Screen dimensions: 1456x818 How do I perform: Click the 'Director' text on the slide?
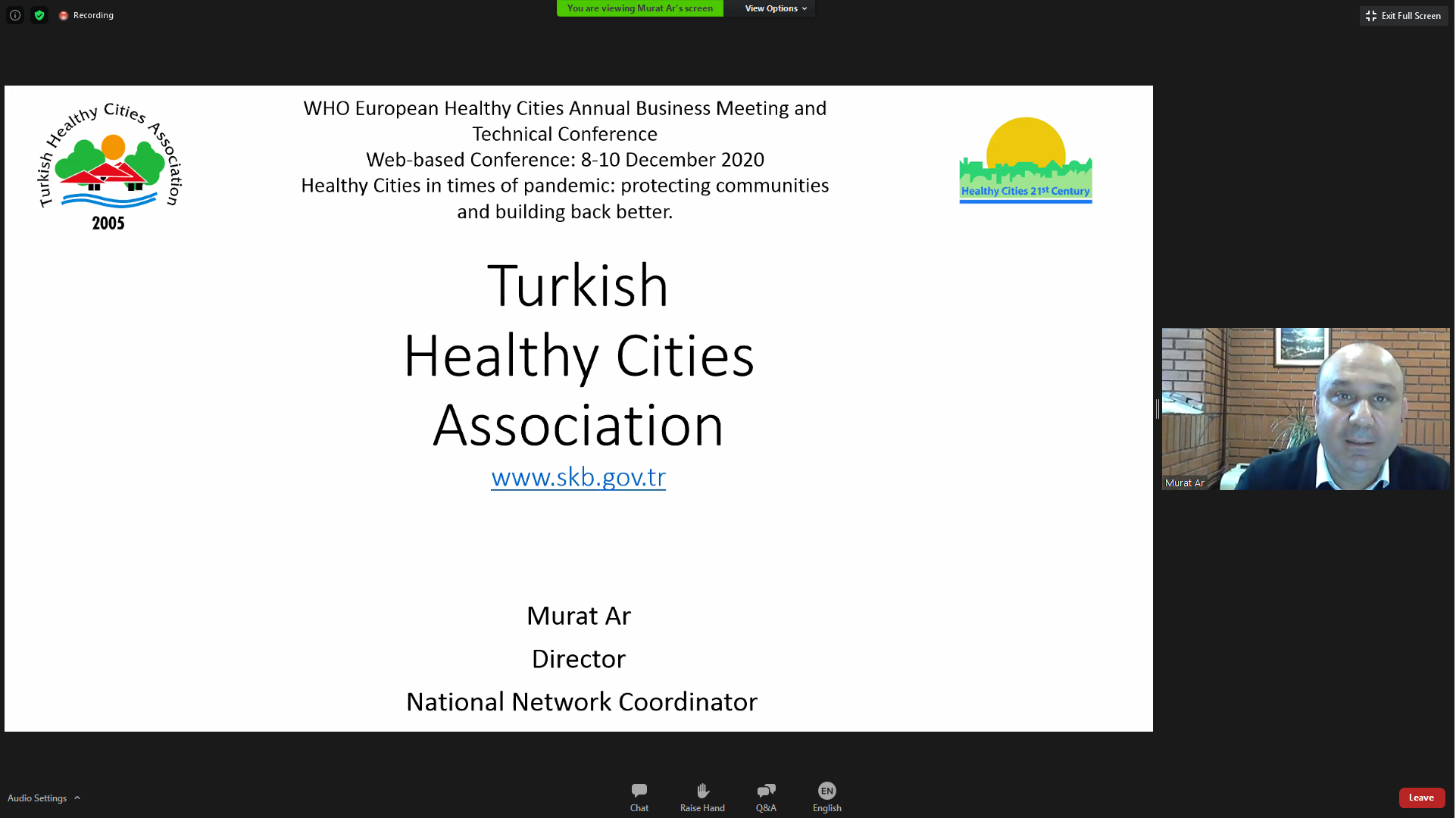click(579, 659)
